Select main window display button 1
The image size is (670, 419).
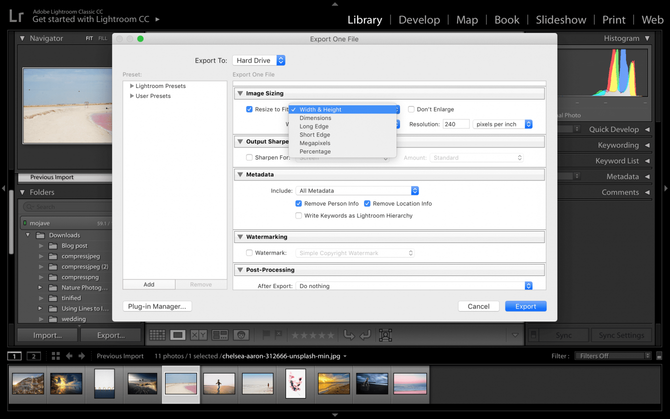coord(14,356)
